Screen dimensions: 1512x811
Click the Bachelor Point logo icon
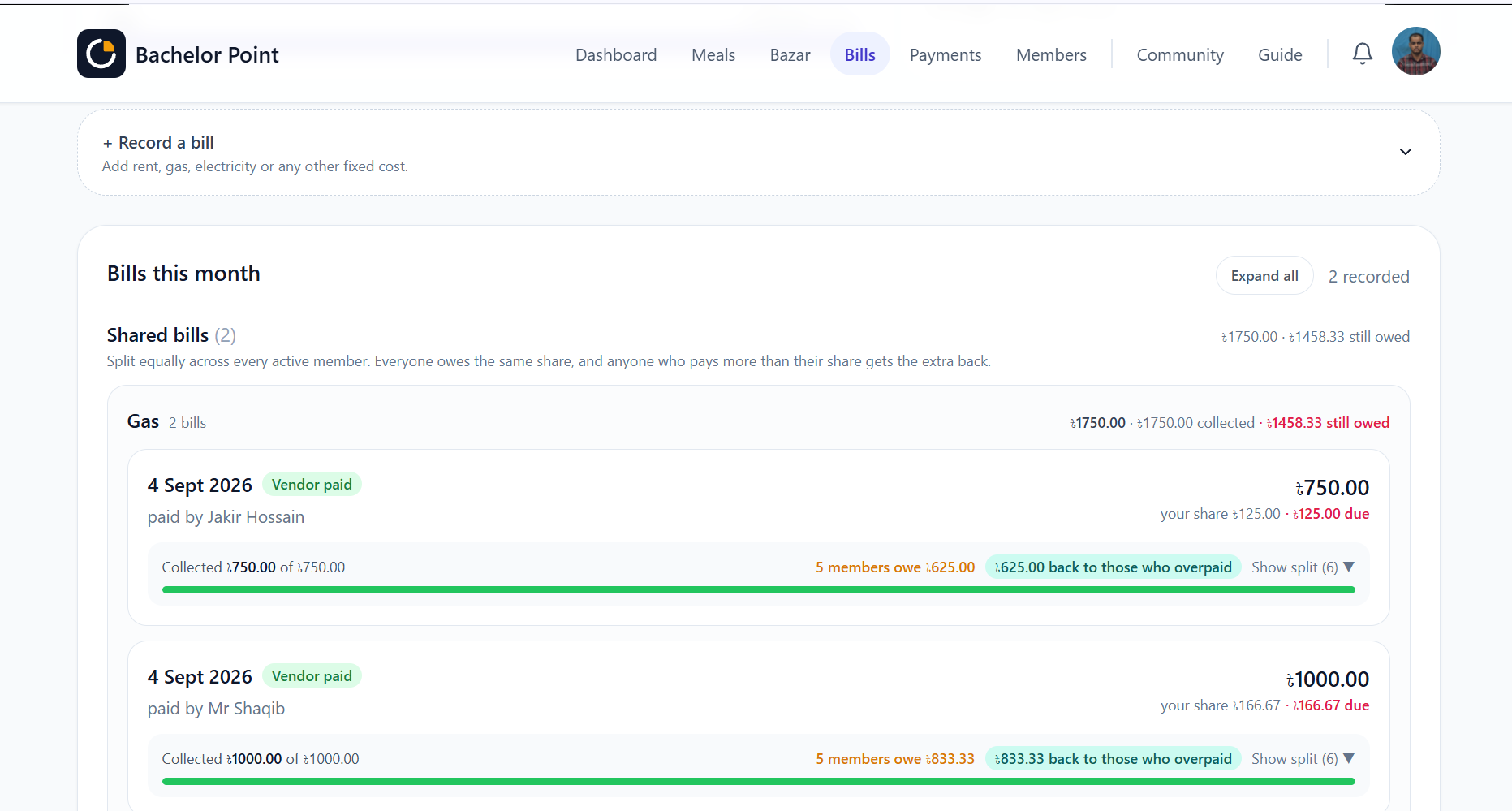coord(101,54)
